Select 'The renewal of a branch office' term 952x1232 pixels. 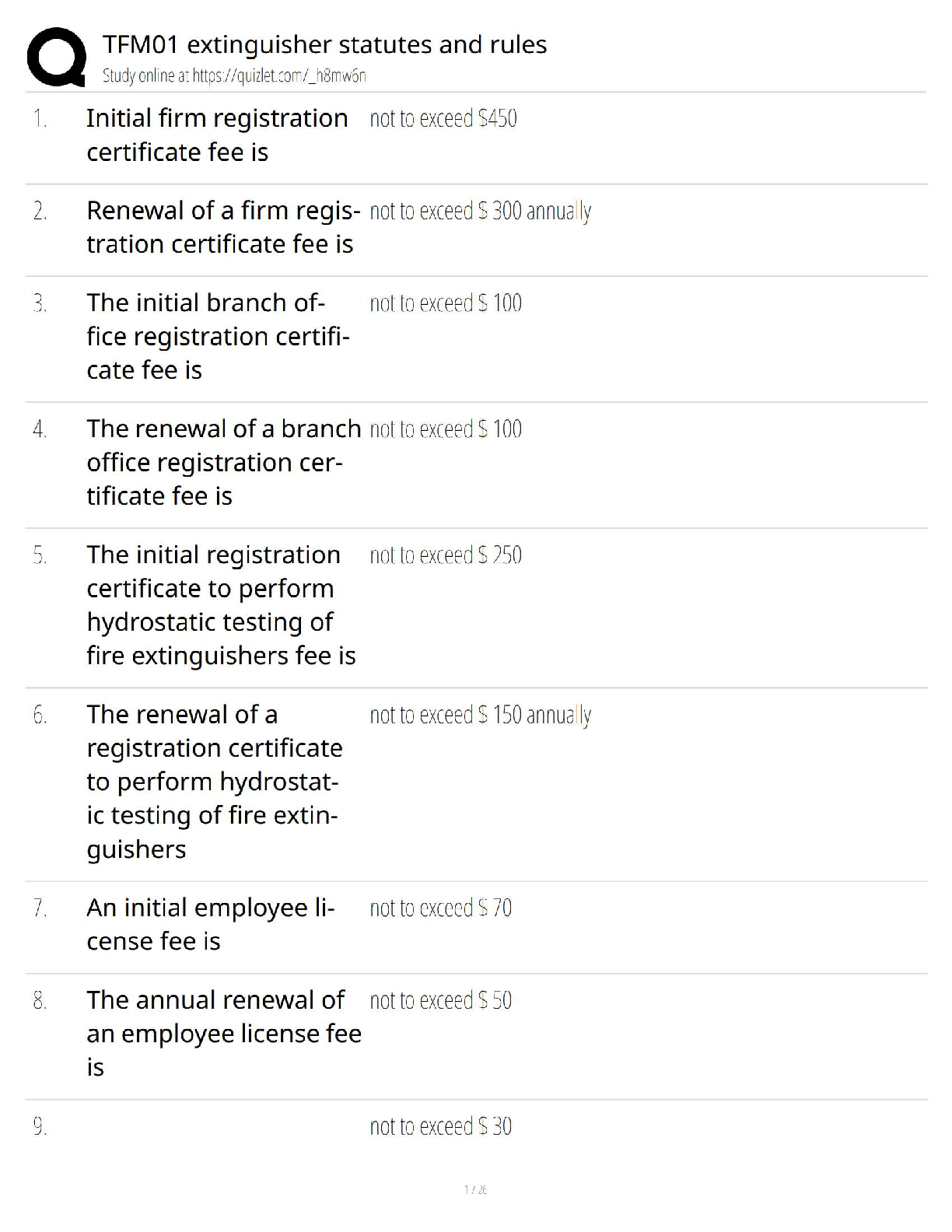point(223,462)
